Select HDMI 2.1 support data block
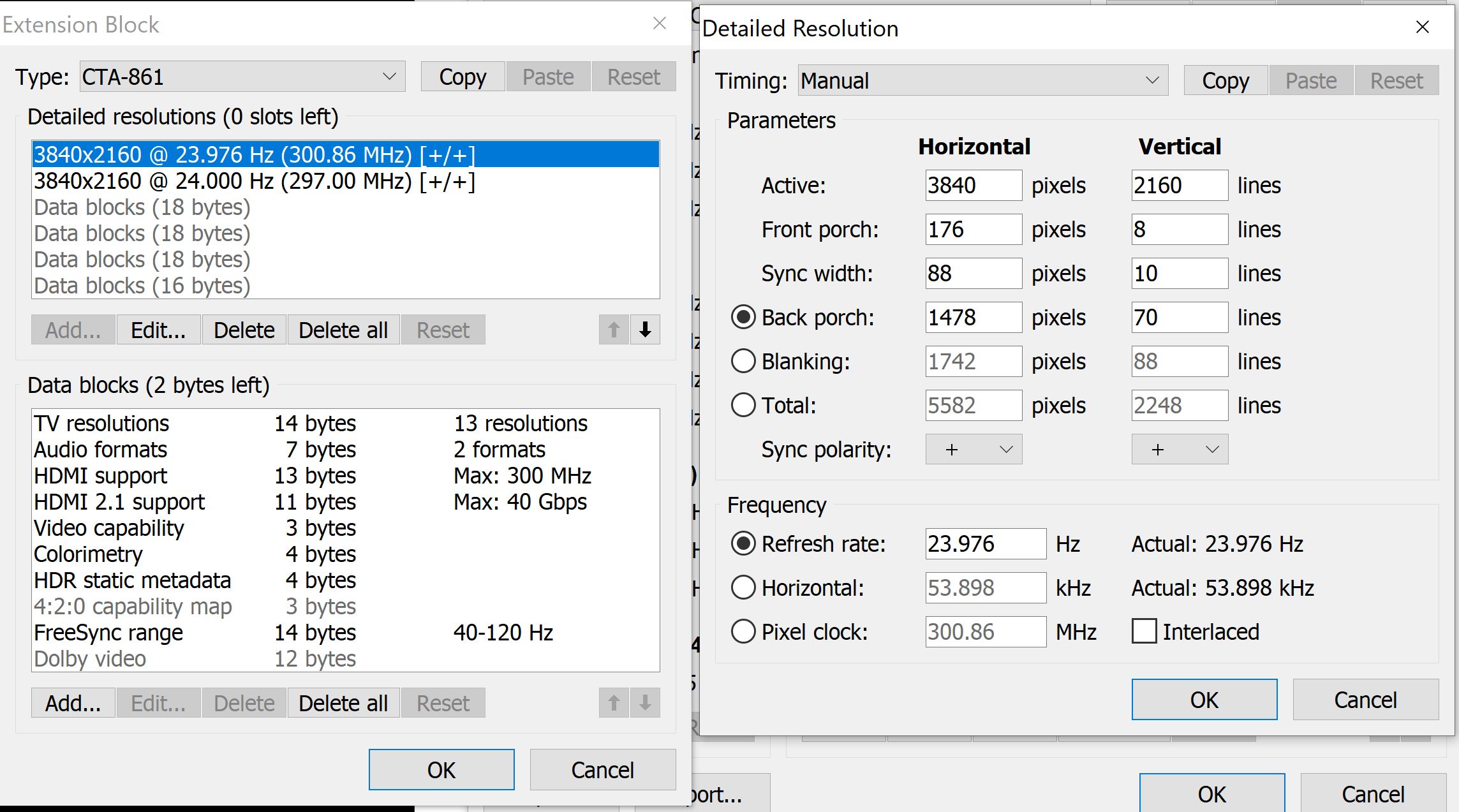Screen dimensions: 1459x812 click(x=119, y=501)
